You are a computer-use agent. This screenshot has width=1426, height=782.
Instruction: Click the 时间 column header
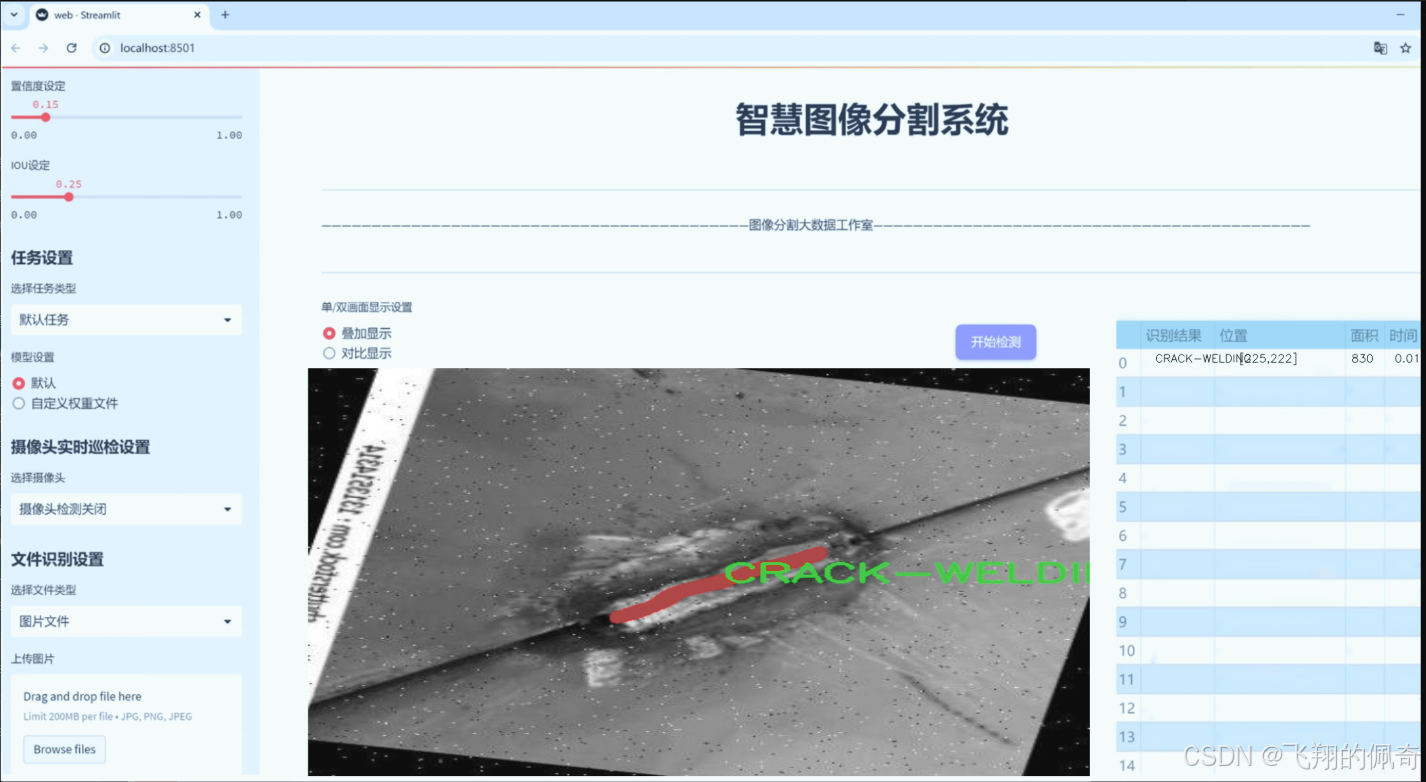[x=1403, y=336]
